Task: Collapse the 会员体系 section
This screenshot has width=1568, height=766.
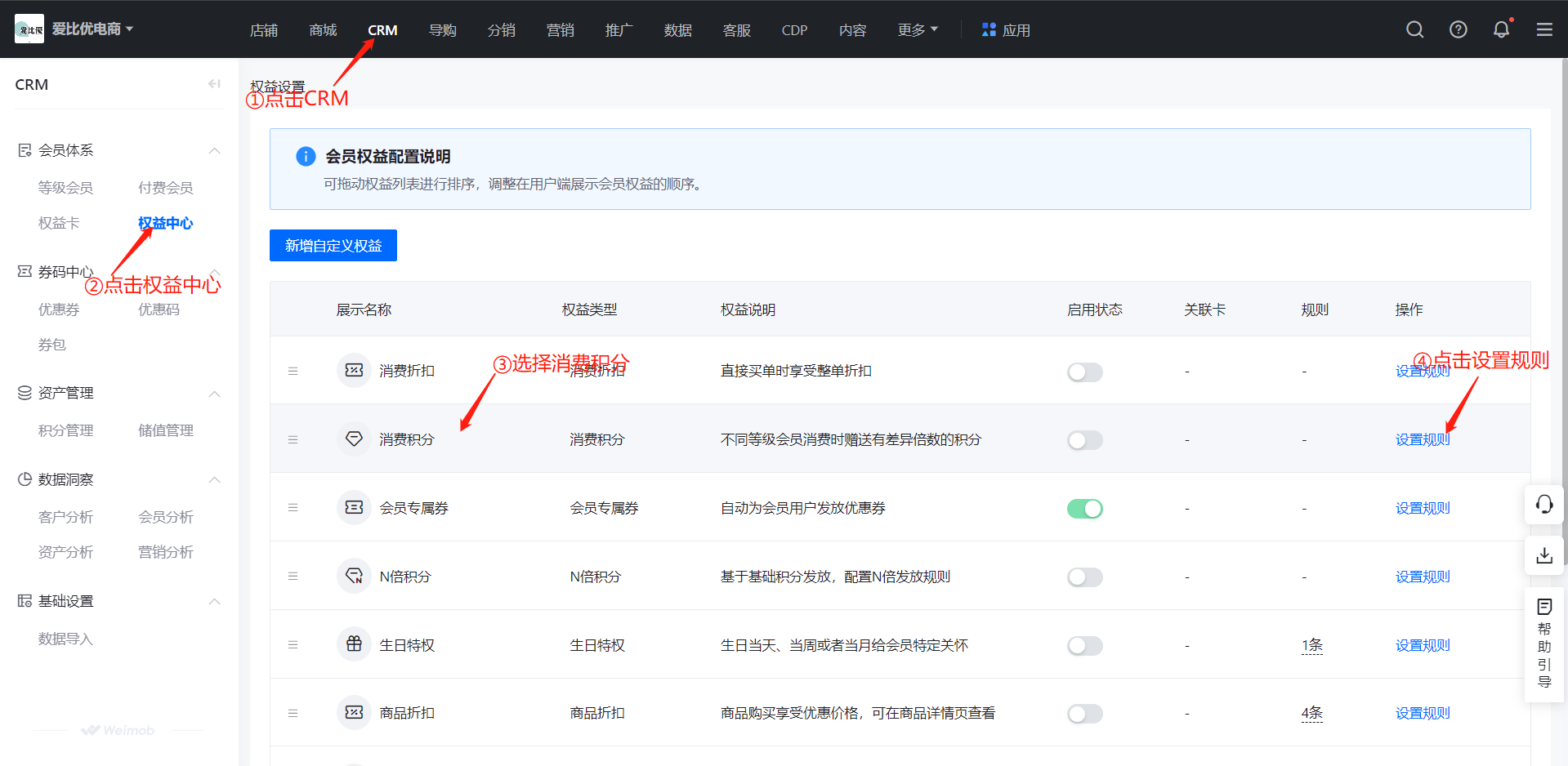Action: click(x=214, y=150)
